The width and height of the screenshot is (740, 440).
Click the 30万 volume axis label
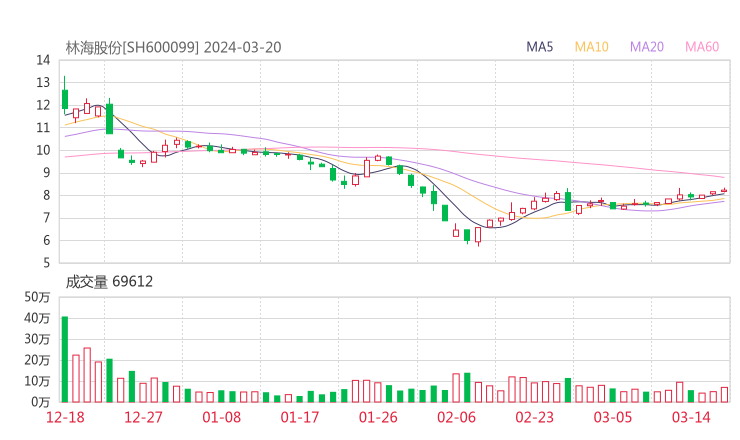coord(37,339)
